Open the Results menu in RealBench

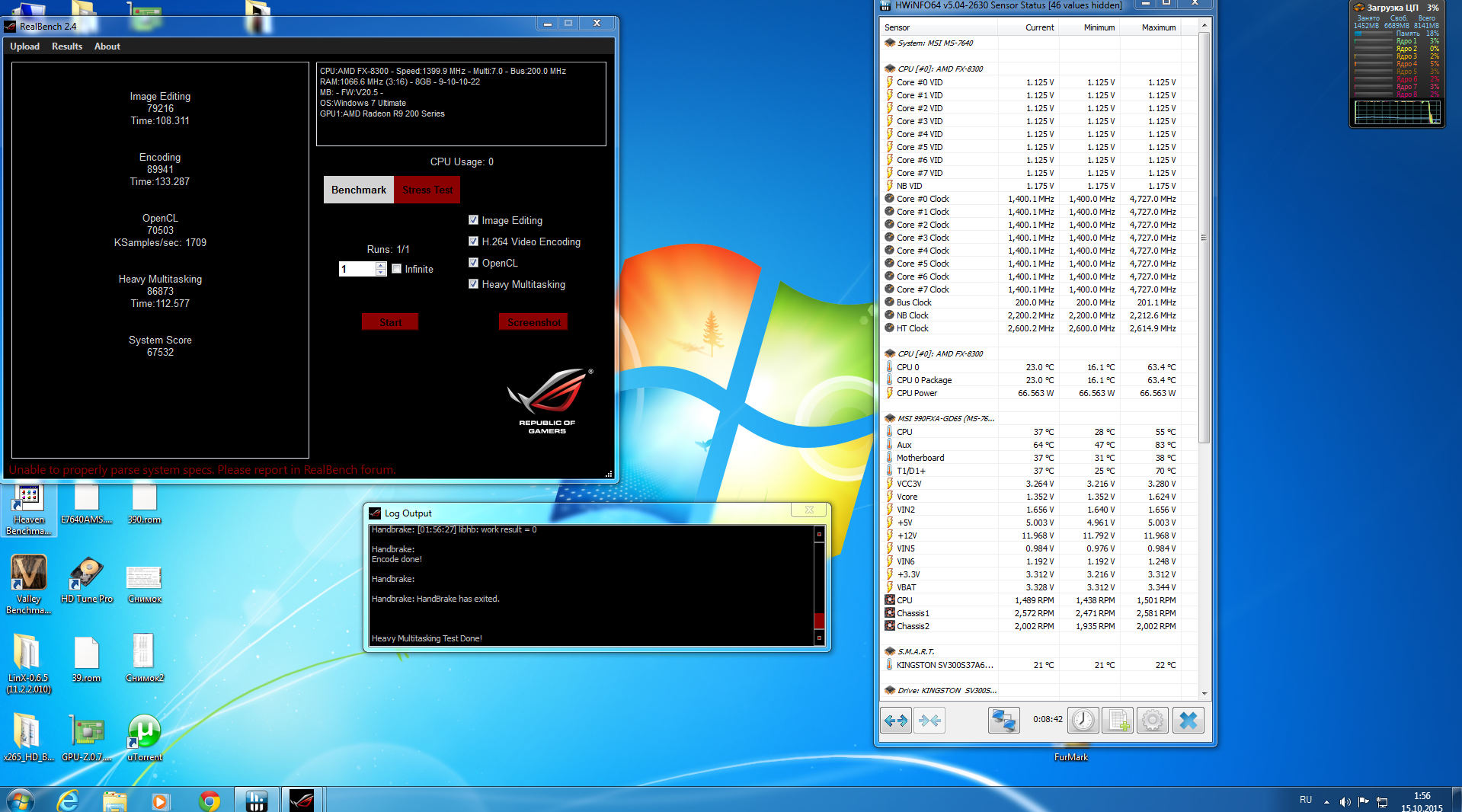[67, 46]
